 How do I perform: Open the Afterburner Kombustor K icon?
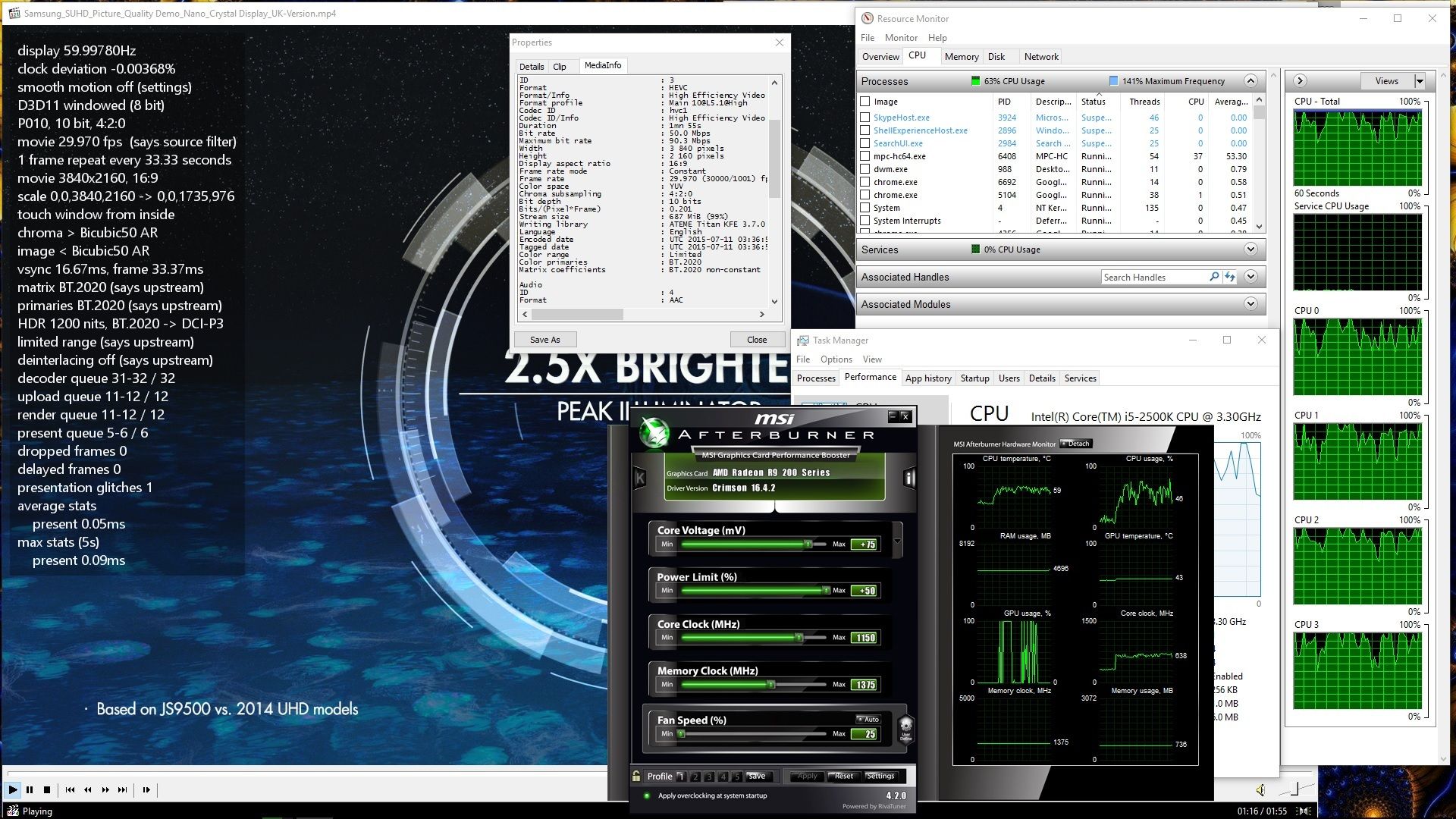(639, 478)
